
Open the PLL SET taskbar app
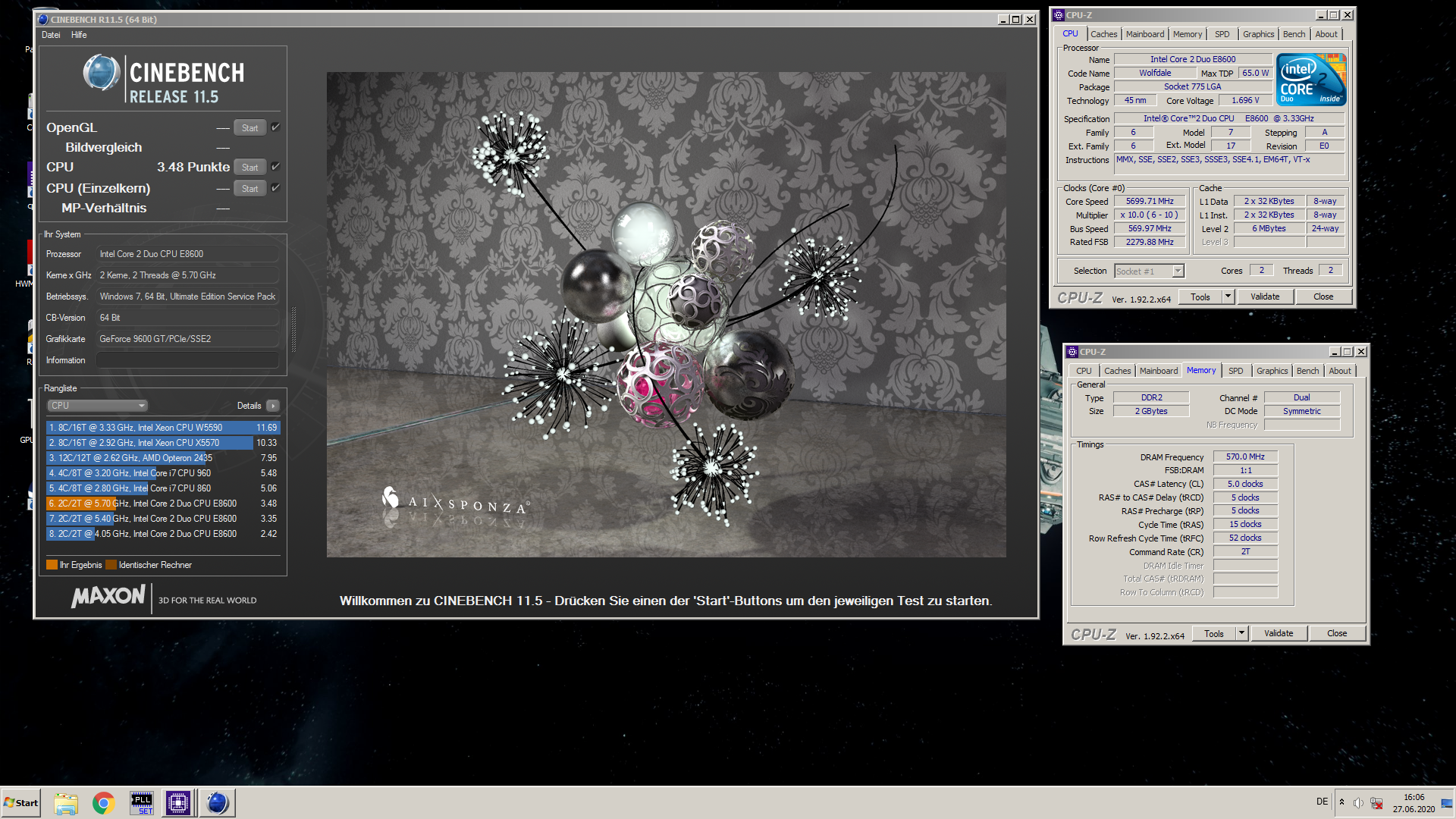[142, 802]
